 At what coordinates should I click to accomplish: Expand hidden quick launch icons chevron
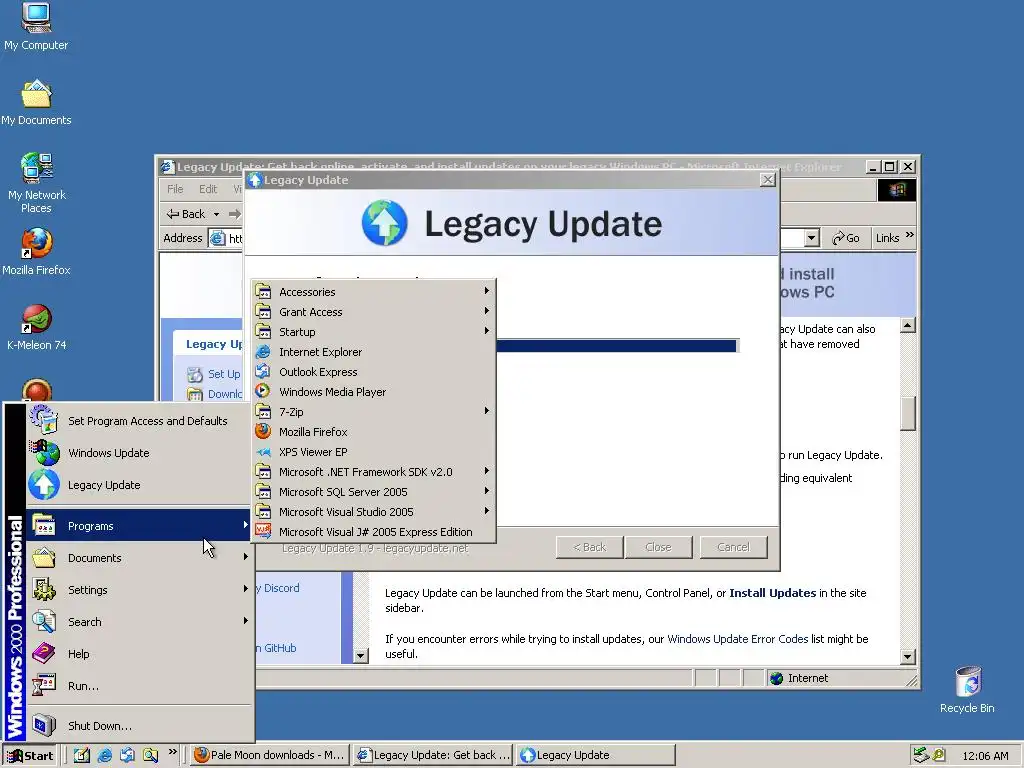point(172,752)
